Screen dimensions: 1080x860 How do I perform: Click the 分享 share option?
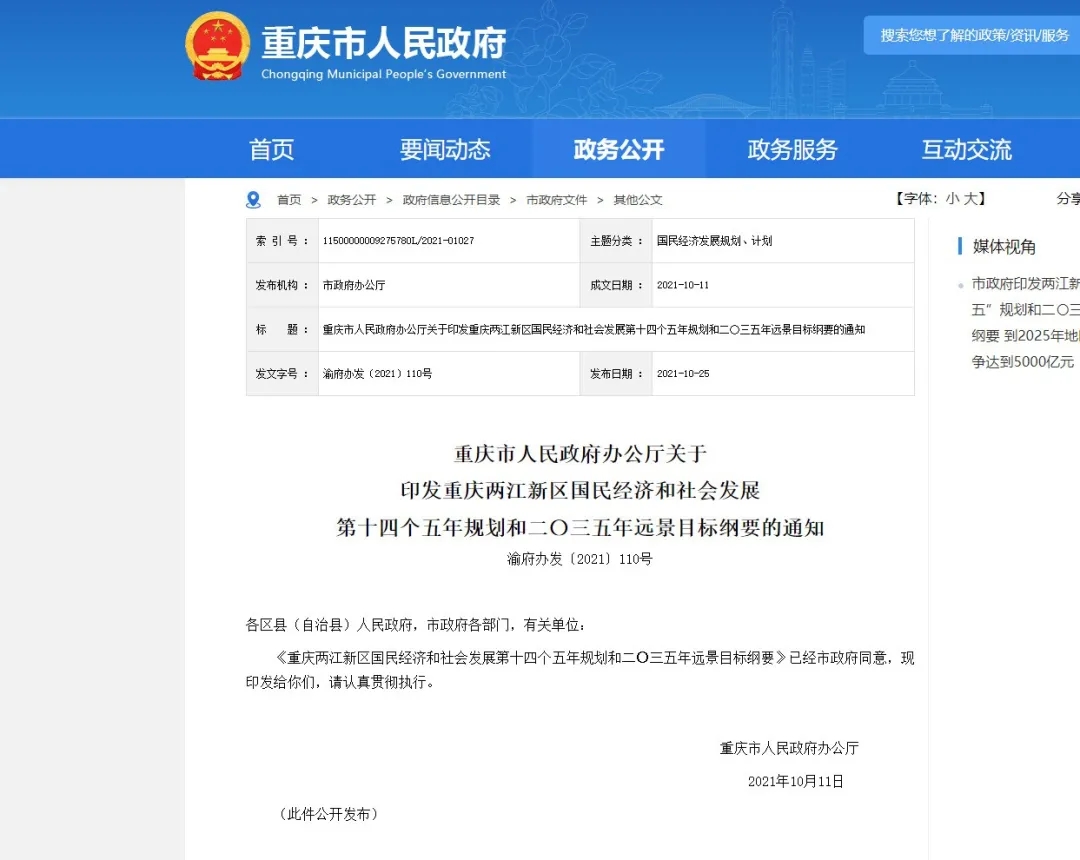[1068, 199]
